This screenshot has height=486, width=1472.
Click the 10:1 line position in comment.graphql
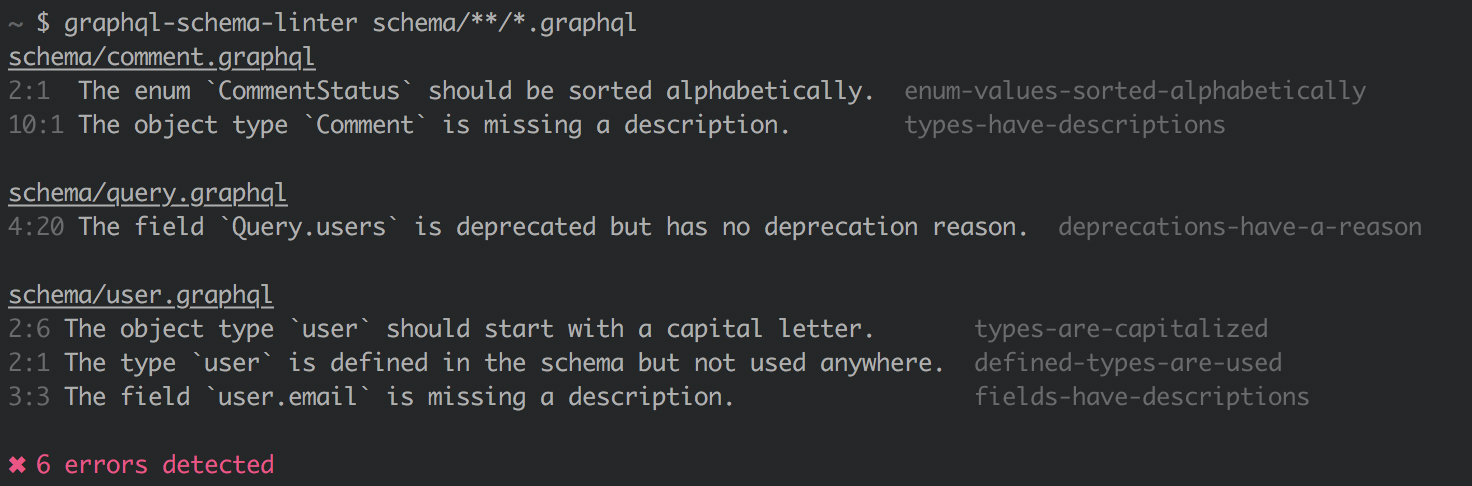tap(36, 125)
